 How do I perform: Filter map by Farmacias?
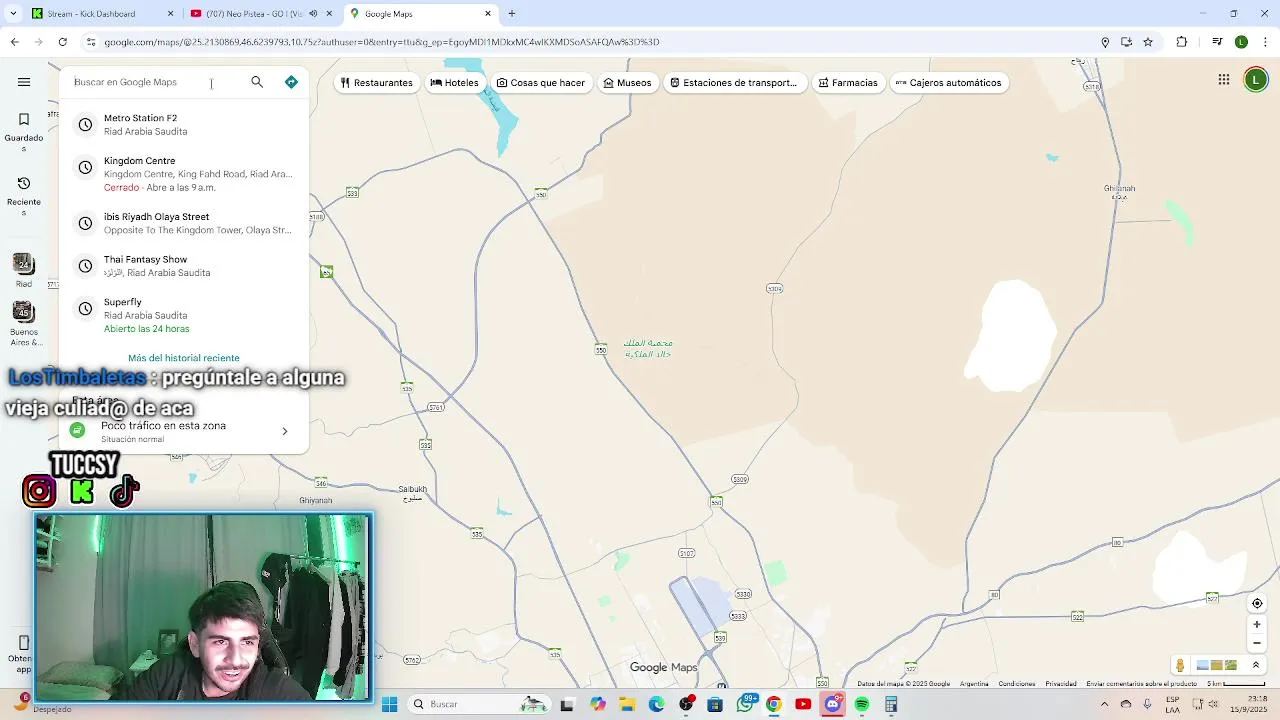click(x=847, y=83)
